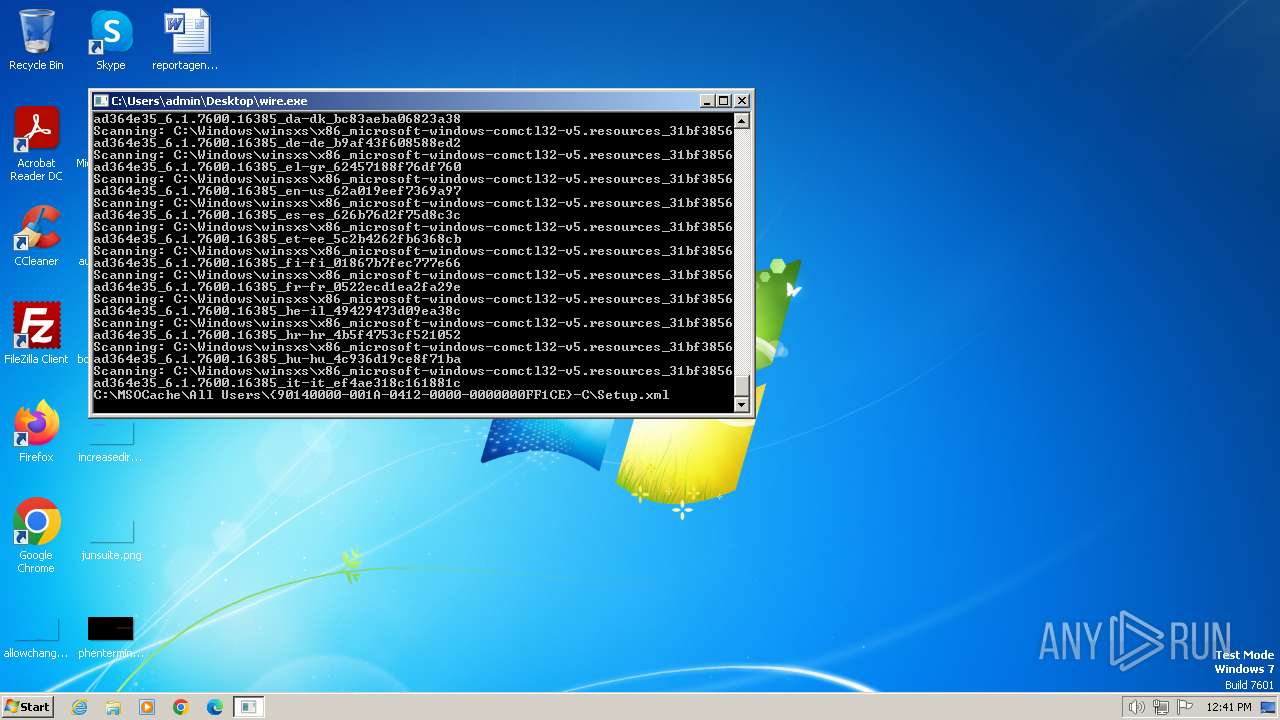Screen dimensions: 1280x720
Task: Click the line ending hu-hu_4c936d19ce8f71ba
Action: click(278, 359)
